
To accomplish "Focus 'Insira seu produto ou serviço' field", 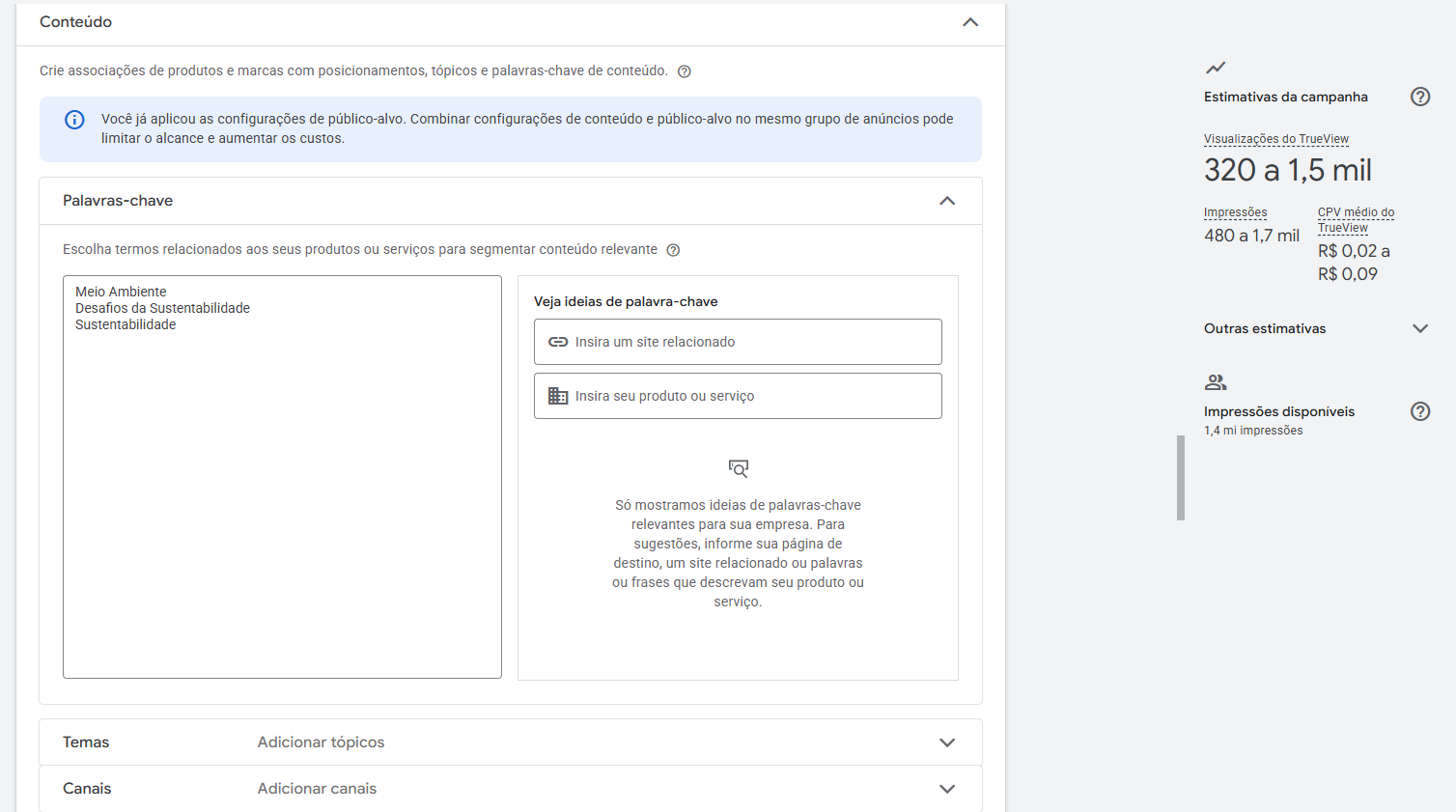I will coord(738,396).
